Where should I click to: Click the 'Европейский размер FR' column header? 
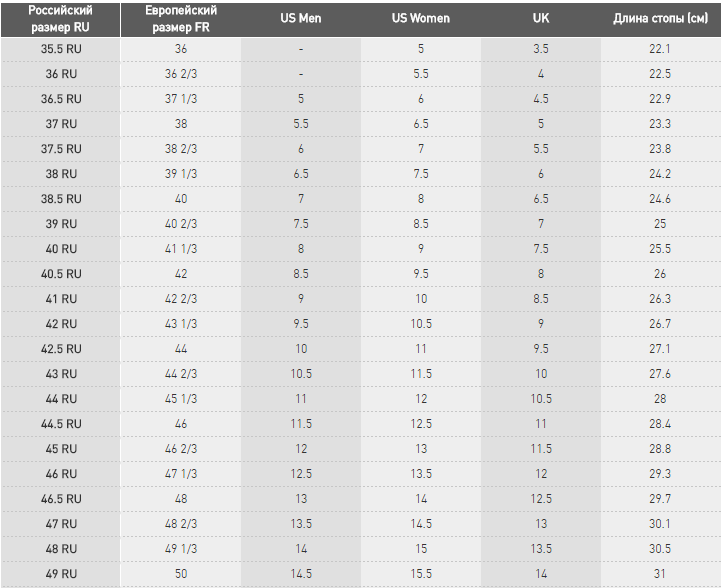(x=181, y=18)
